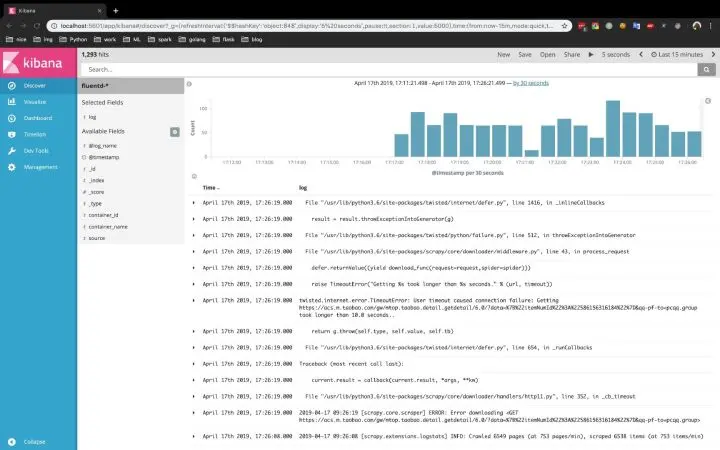Click Open in the Discover top menu
Image resolution: width=720 pixels, height=450 pixels.
pos(547,54)
